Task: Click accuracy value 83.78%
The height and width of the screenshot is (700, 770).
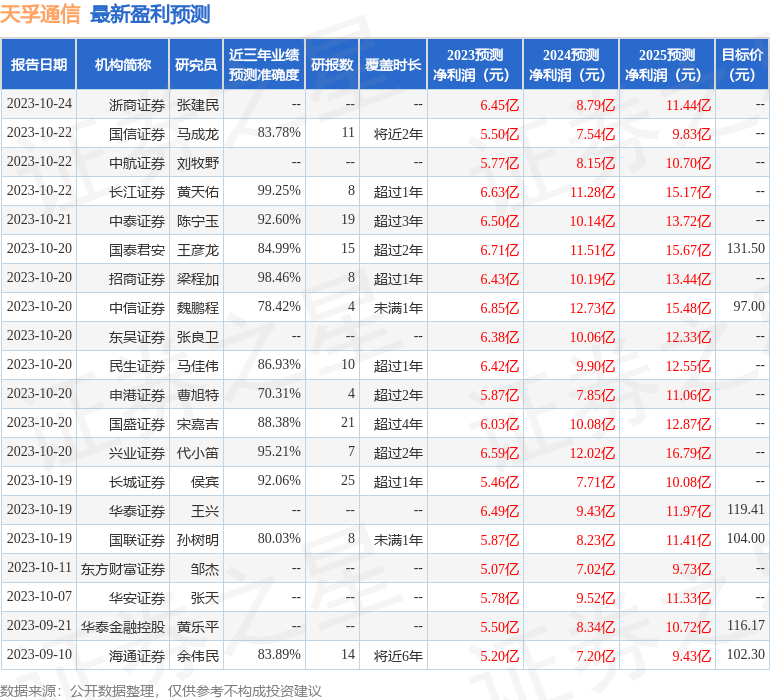Action: (x=279, y=133)
